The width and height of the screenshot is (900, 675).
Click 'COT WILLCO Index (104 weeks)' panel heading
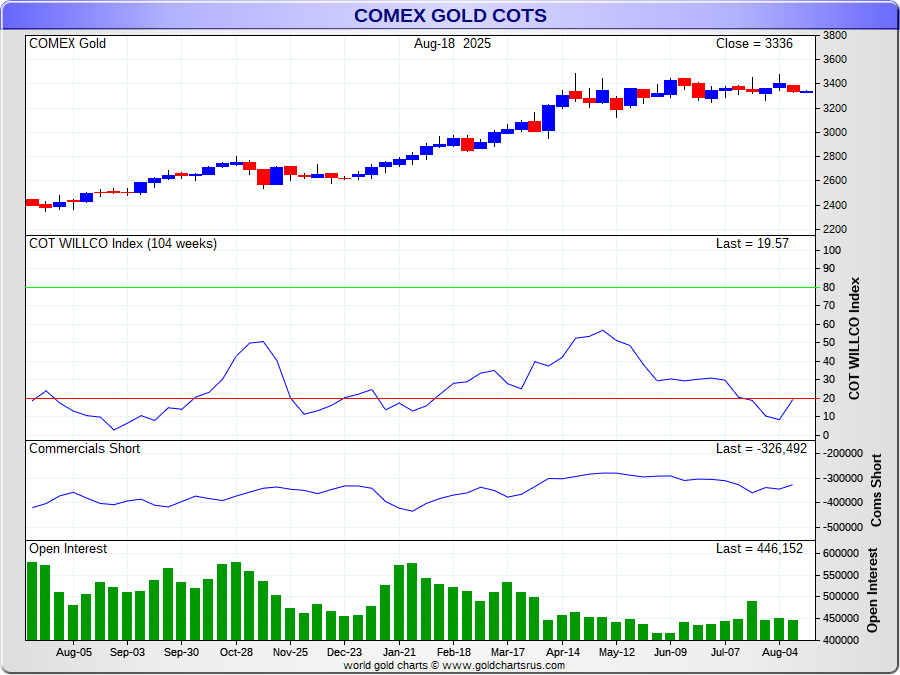122,244
